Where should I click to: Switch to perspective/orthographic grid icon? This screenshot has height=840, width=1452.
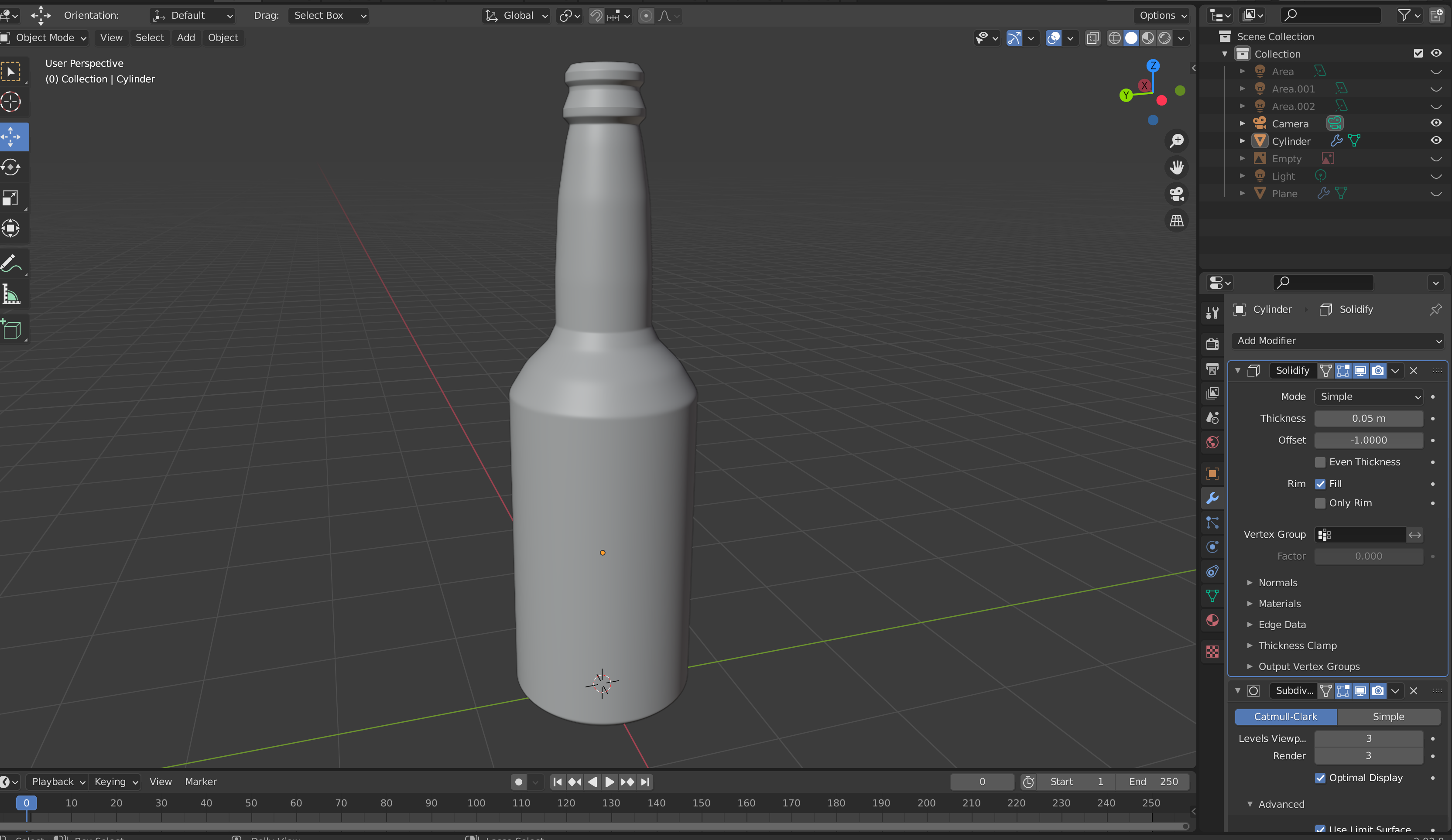1177,221
